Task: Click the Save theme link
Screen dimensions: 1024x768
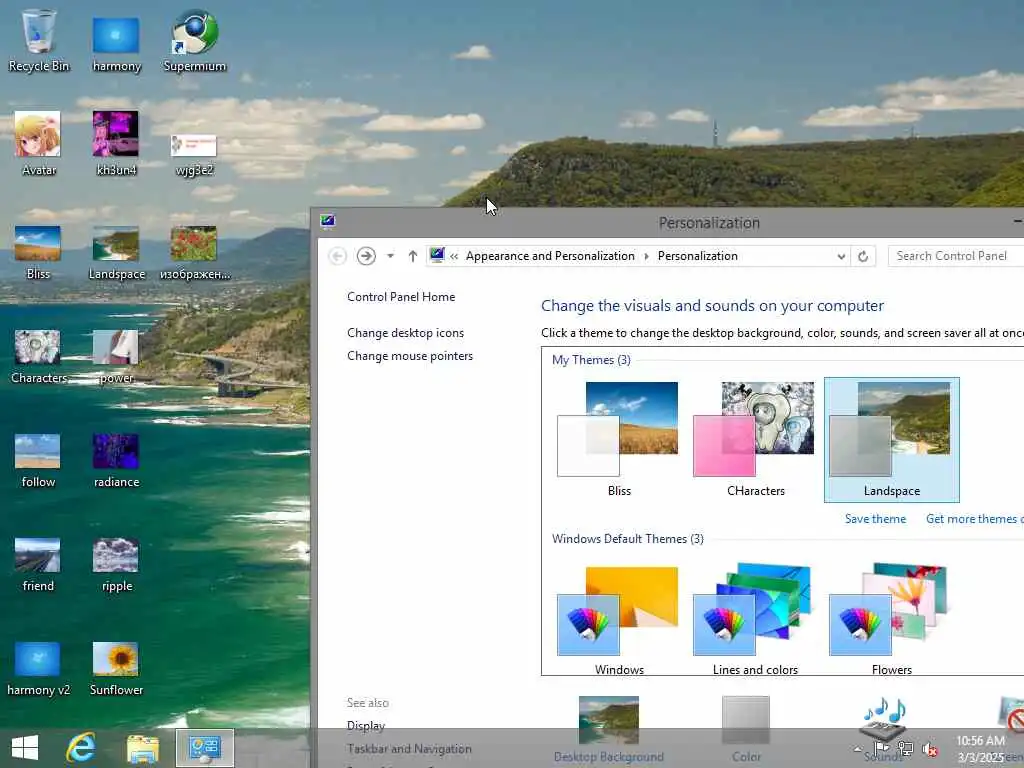Action: 875,519
